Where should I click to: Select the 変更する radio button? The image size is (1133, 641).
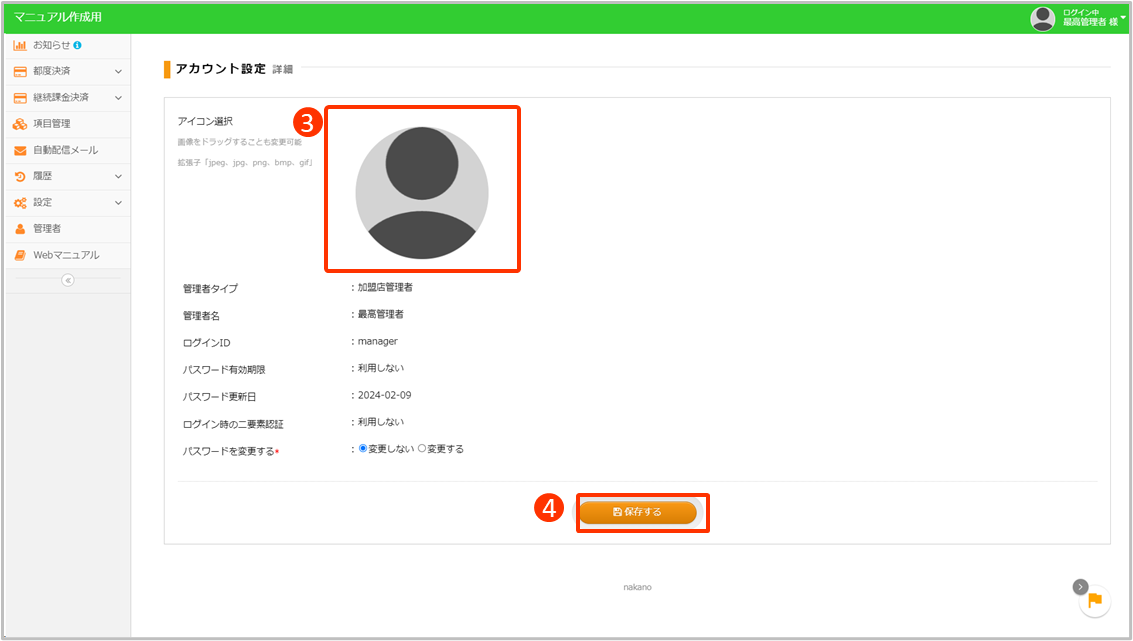coord(422,449)
